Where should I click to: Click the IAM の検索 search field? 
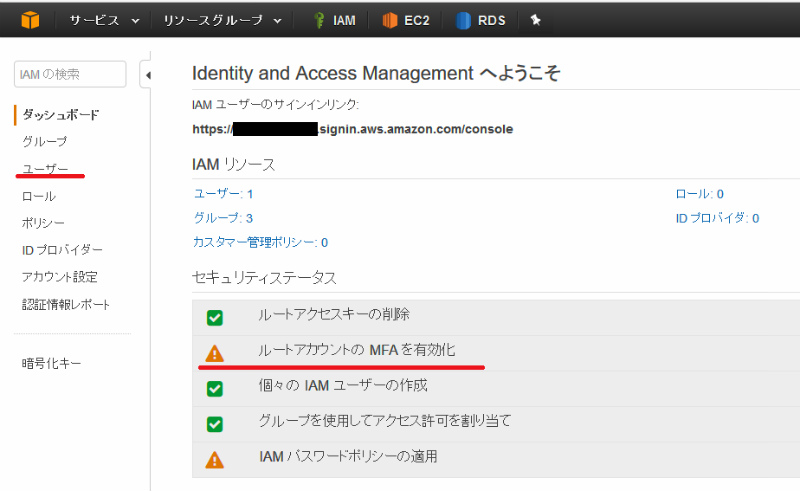(70, 74)
